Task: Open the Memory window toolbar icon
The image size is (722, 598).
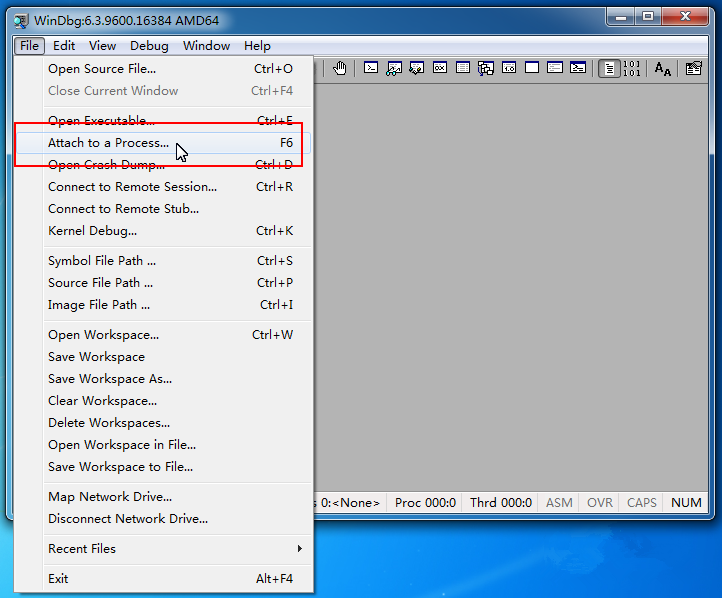Action: pos(463,68)
